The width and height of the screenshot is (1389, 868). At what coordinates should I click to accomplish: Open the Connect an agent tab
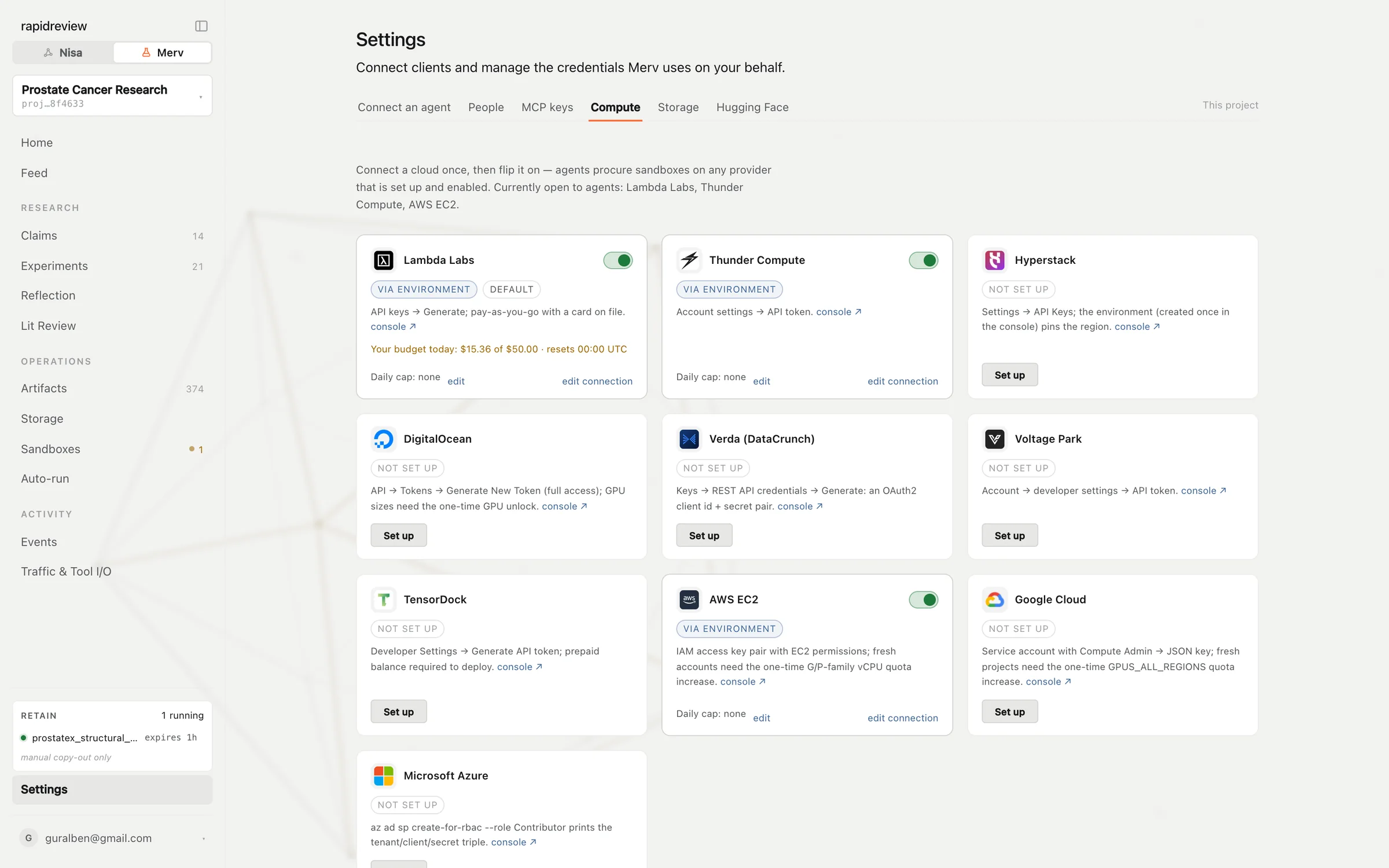404,107
